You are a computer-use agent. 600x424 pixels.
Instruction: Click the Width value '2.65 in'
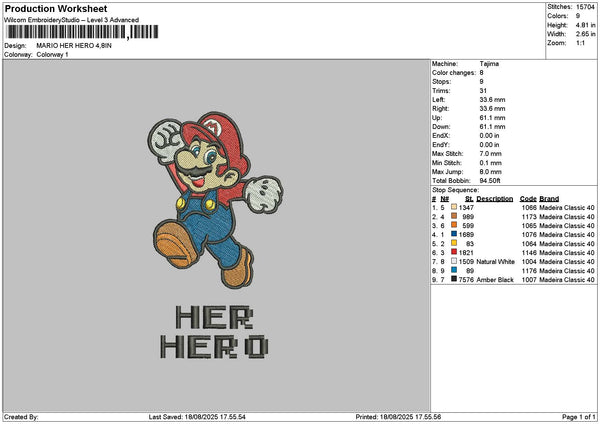tap(585, 34)
